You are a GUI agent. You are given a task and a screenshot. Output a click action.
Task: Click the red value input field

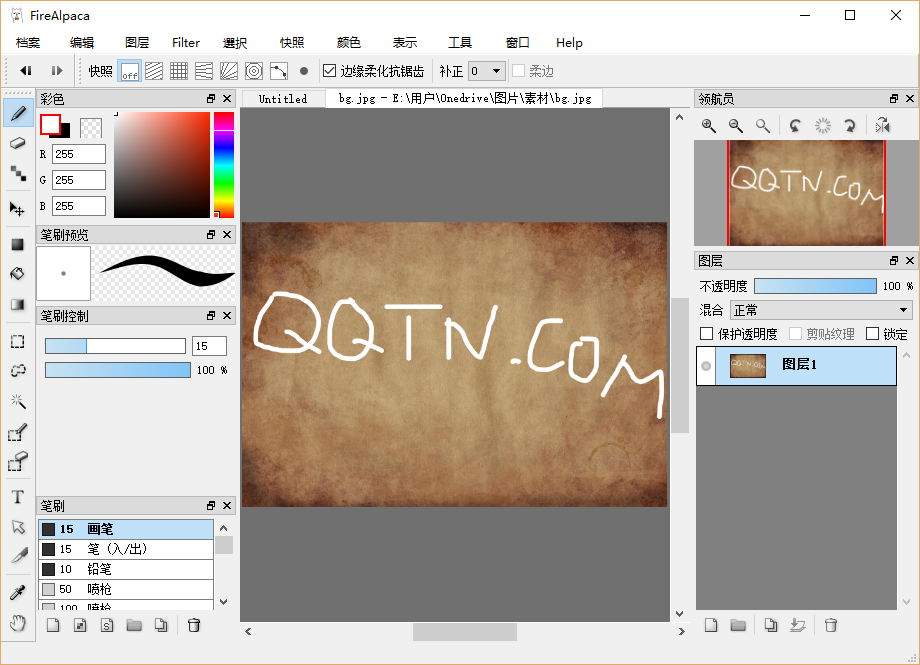tap(79, 154)
